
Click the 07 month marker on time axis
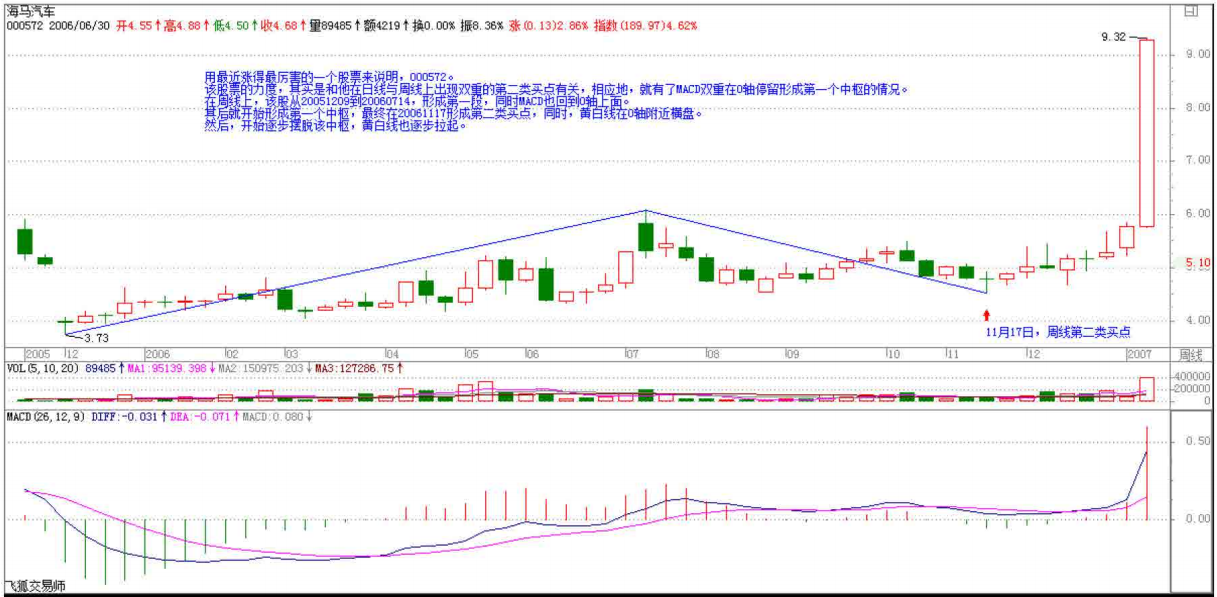point(632,354)
